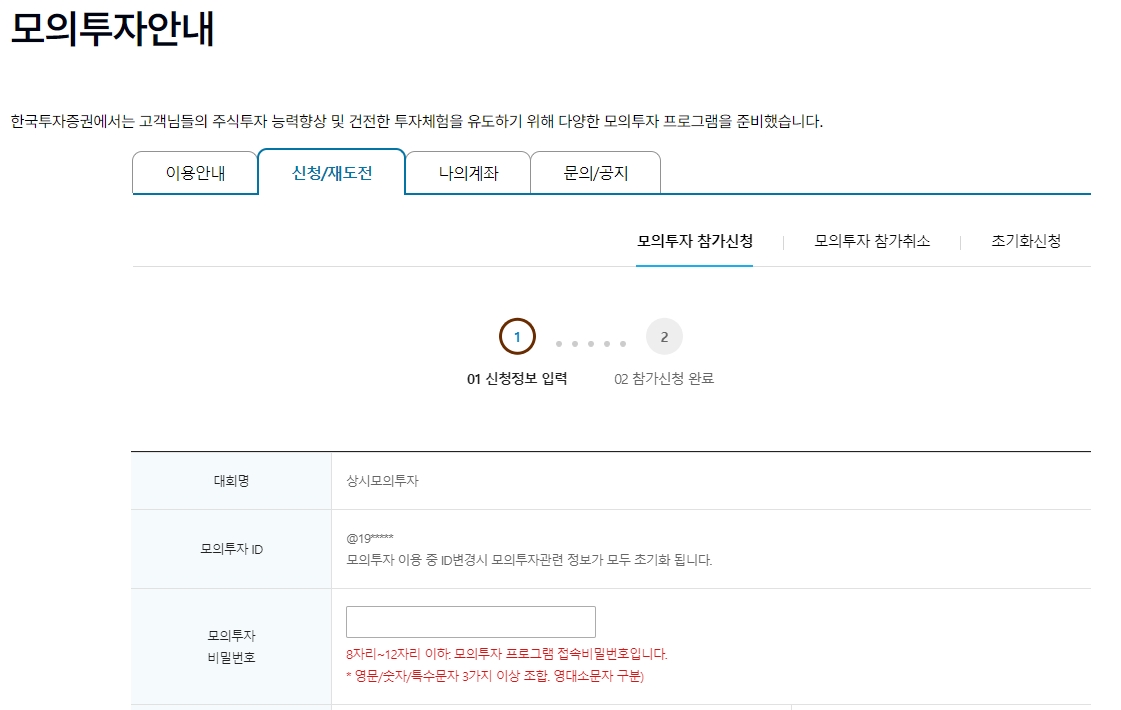
Task: Select the 신청/재도전 tab
Action: 332,172
